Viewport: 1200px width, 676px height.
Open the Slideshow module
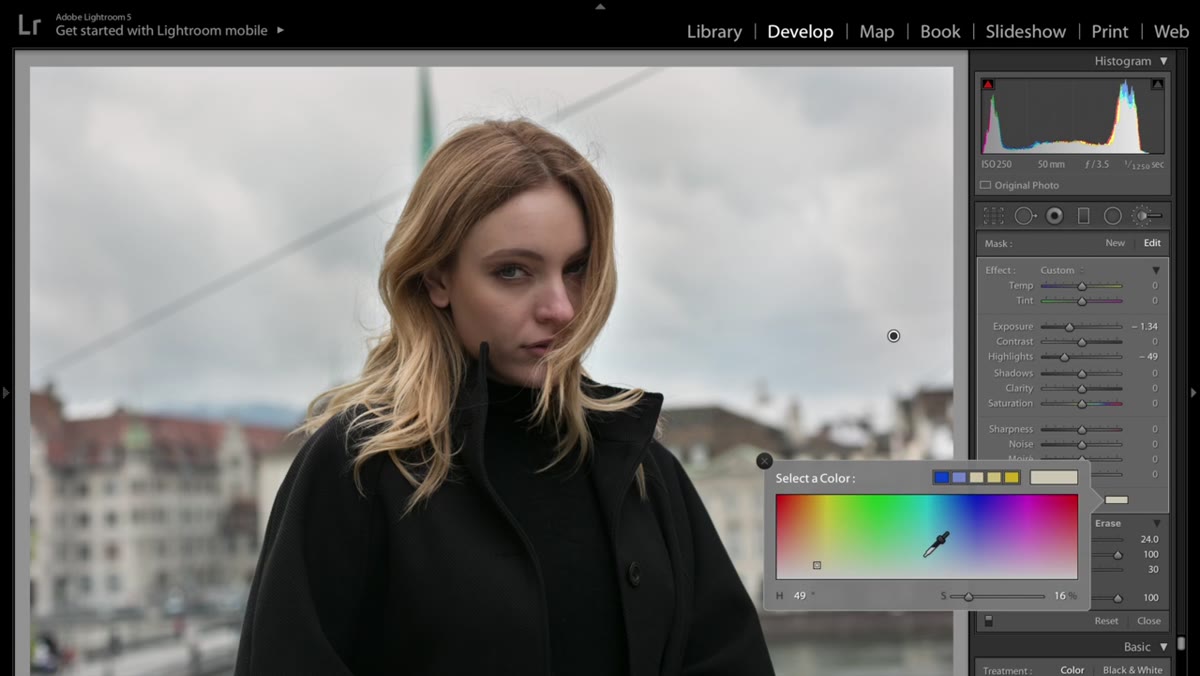pyautogui.click(x=1026, y=31)
